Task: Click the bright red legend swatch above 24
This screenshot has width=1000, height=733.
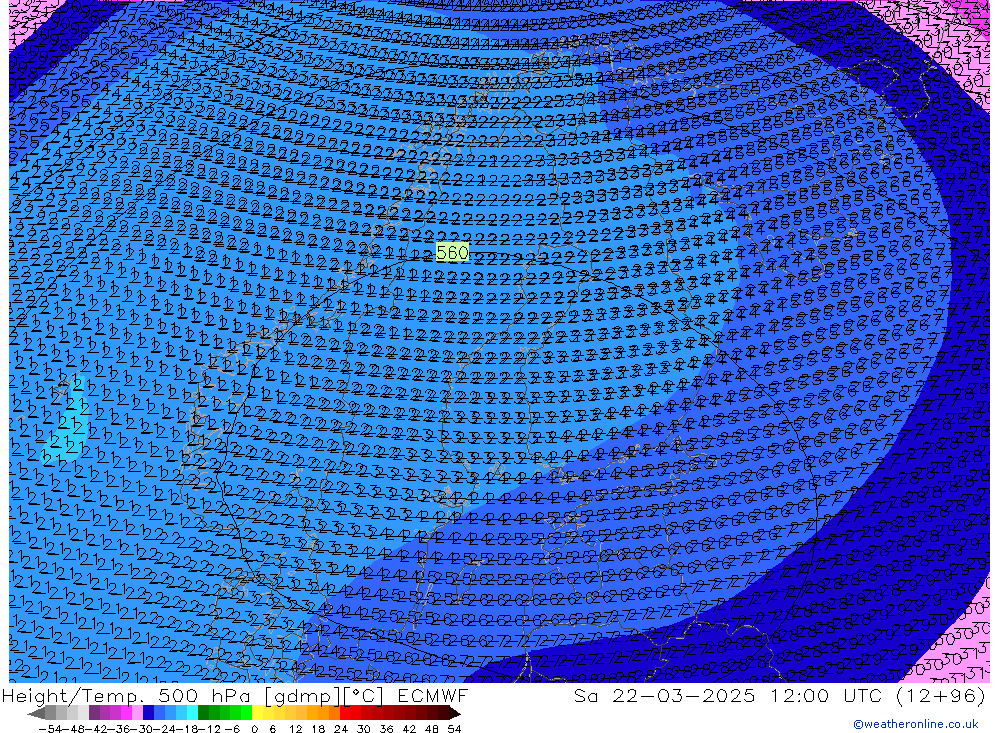Action: coord(345,713)
